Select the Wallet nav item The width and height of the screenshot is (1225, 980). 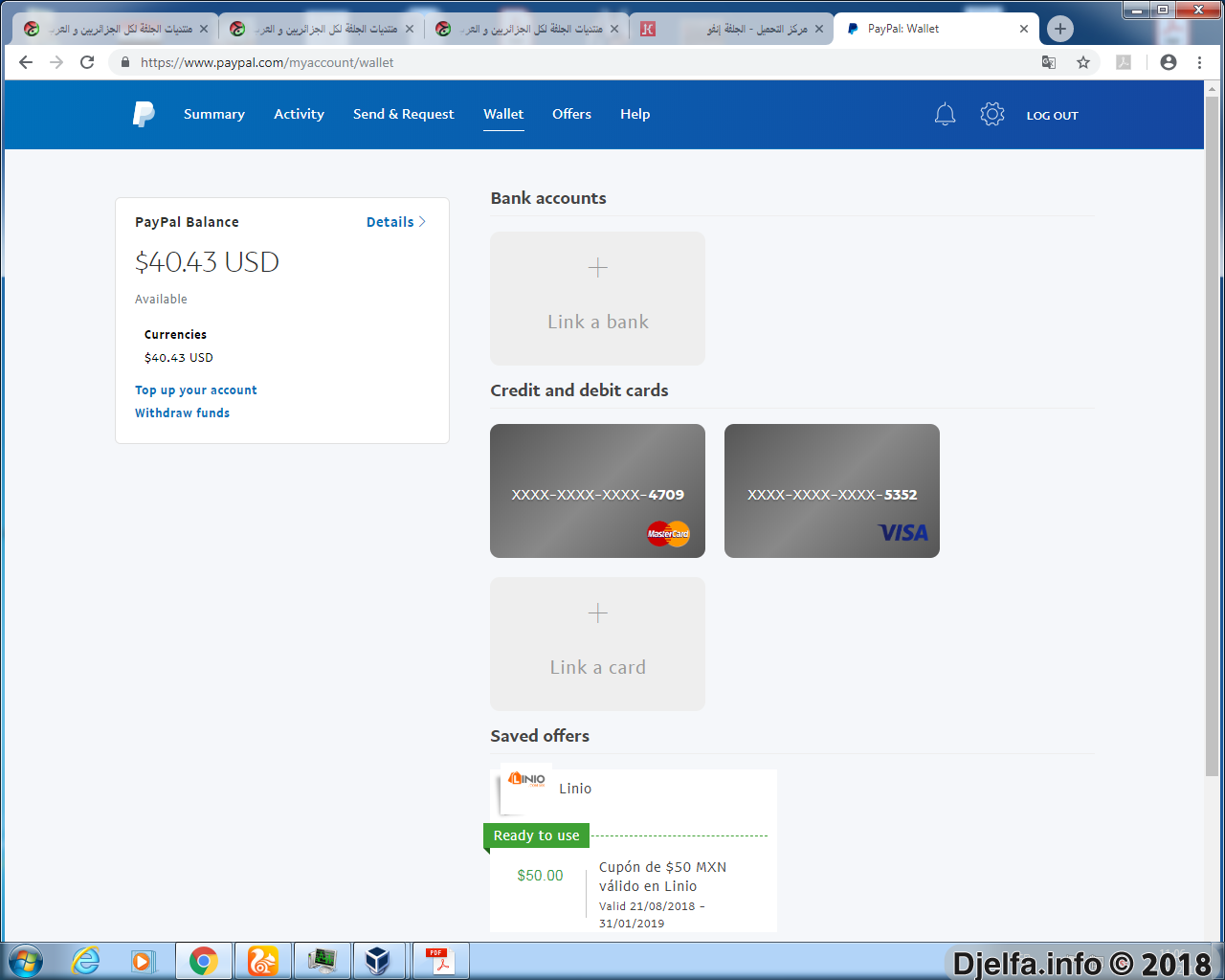click(503, 114)
